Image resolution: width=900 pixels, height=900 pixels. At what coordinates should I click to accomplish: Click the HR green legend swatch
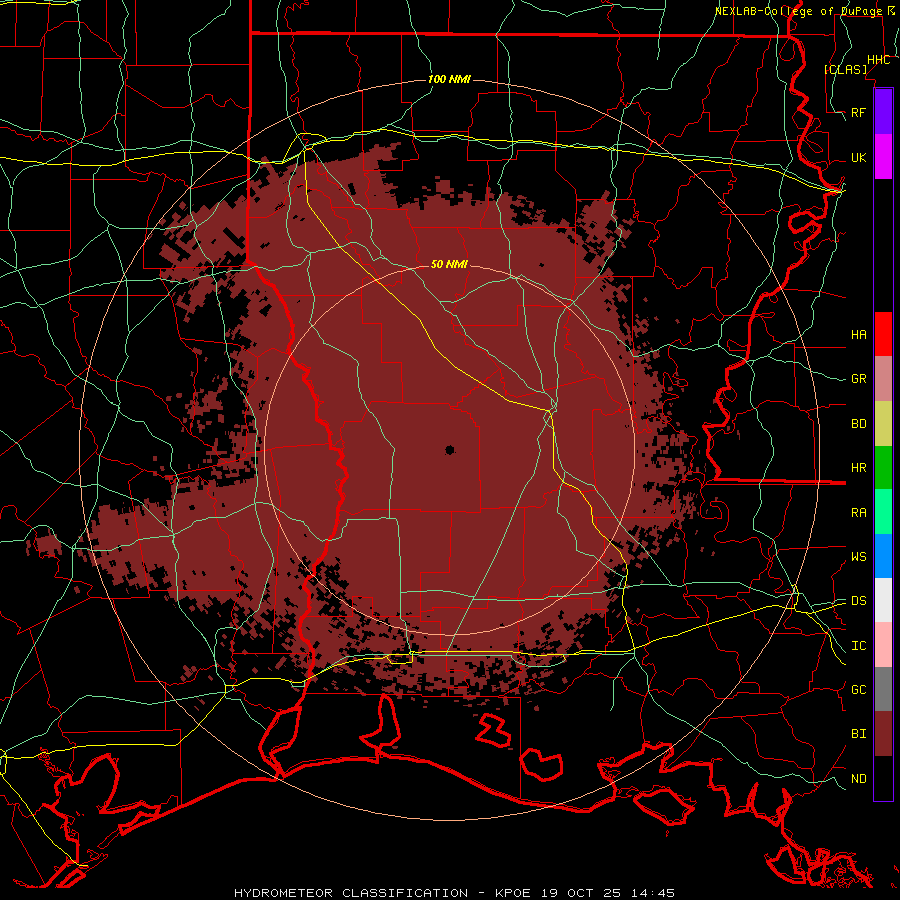coord(883,468)
